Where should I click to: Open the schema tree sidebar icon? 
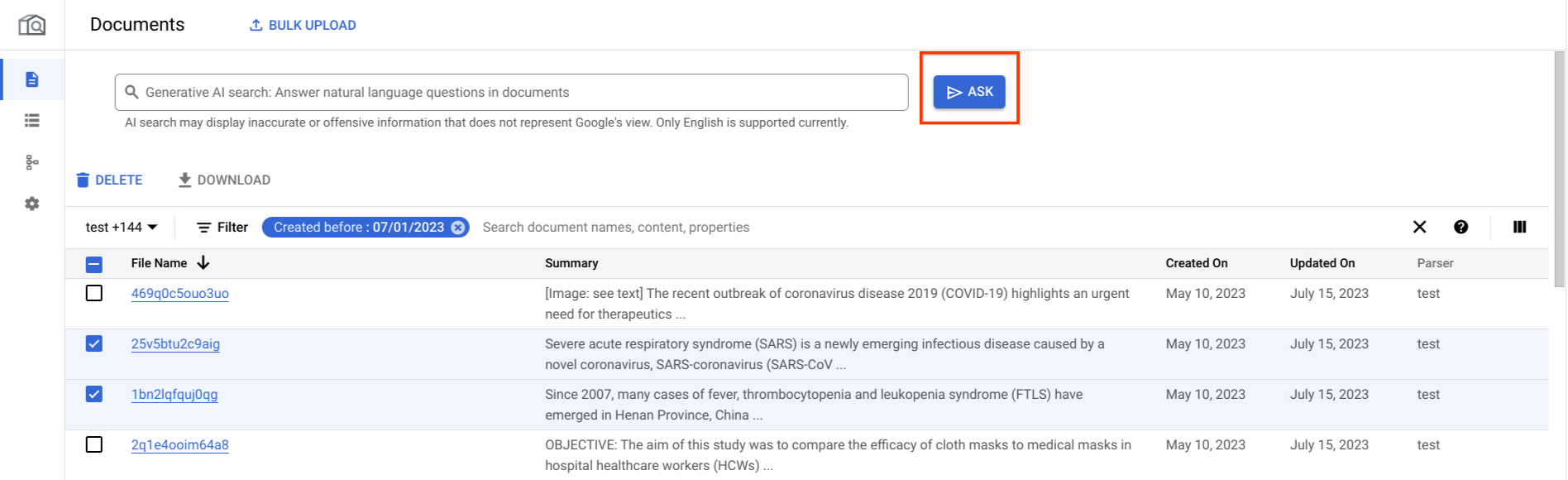click(32, 162)
